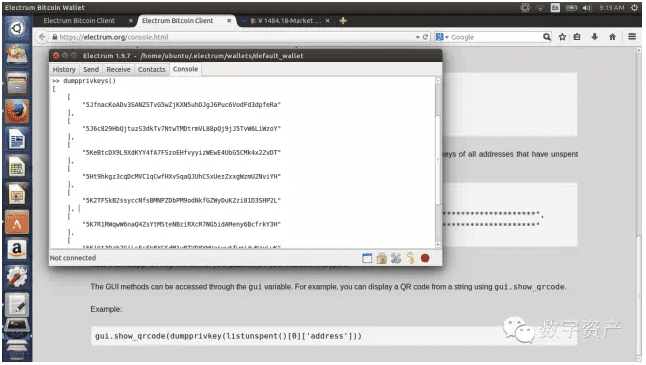The width and height of the screenshot is (646, 365).
Task: Open LibreOffice Writer from the dock
Action: tap(17, 139)
